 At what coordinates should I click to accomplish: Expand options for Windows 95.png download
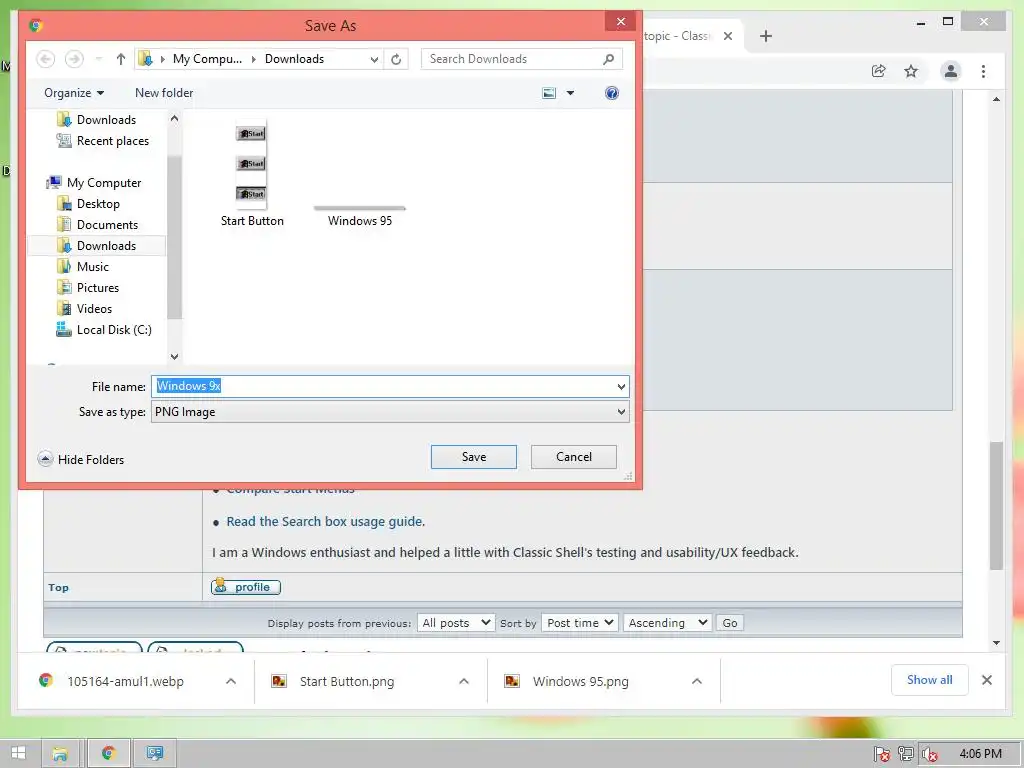click(697, 681)
